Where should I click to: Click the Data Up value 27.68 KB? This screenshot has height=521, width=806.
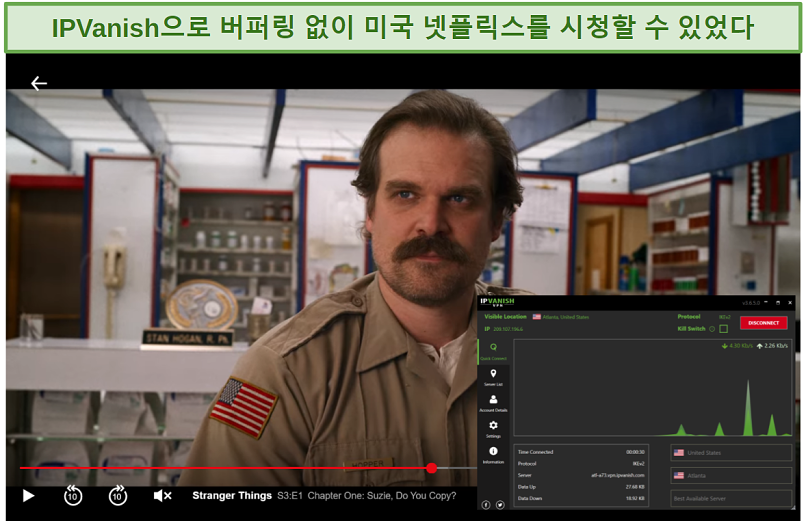pyautogui.click(x=635, y=487)
